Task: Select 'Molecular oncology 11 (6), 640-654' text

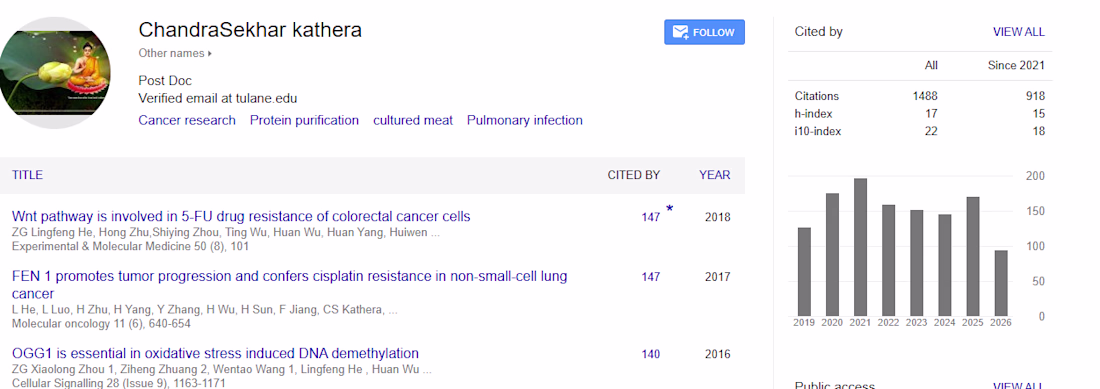Action: tap(101, 324)
